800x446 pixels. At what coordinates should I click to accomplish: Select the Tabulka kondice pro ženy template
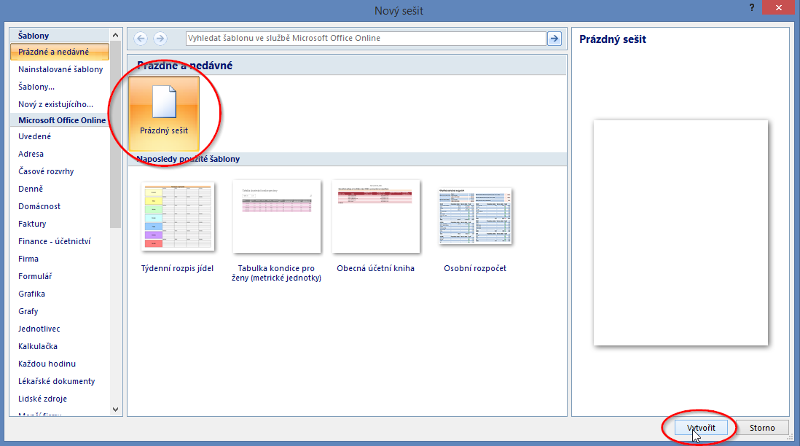pyautogui.click(x=277, y=216)
